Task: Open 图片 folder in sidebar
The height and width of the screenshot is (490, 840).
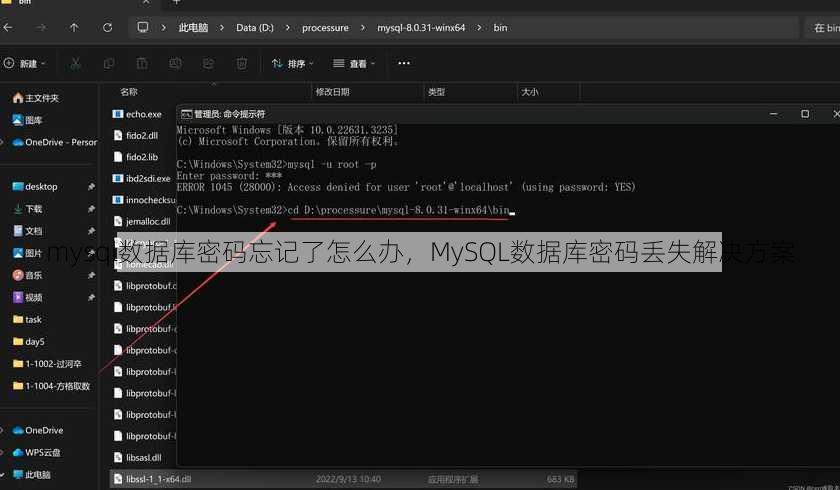Action: coord(27,253)
